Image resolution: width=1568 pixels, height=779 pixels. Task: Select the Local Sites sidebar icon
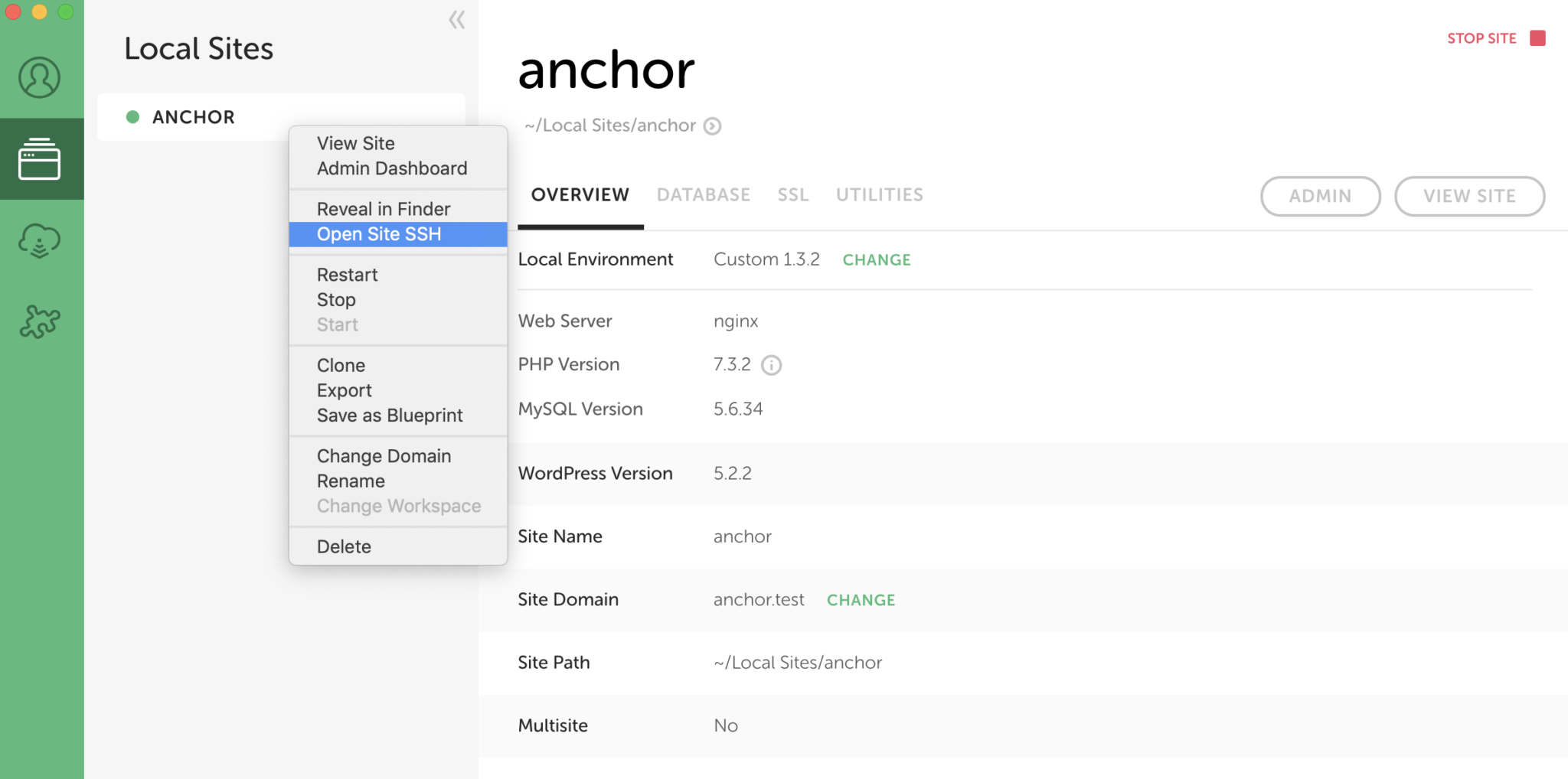40,158
